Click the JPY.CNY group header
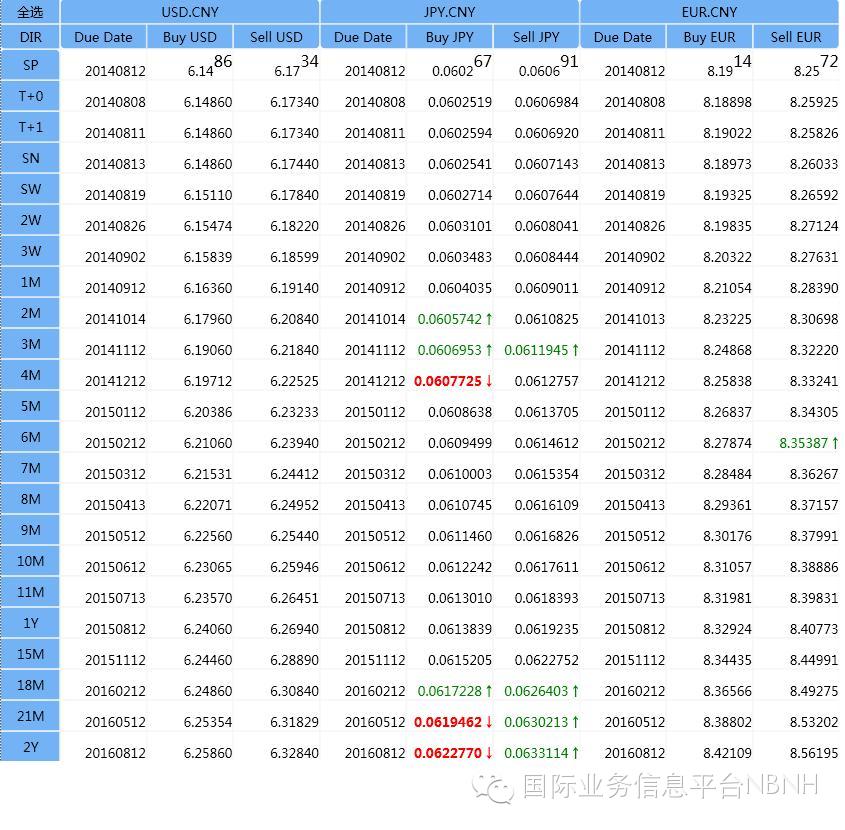Viewport: 845px width, 830px height. coord(449,12)
